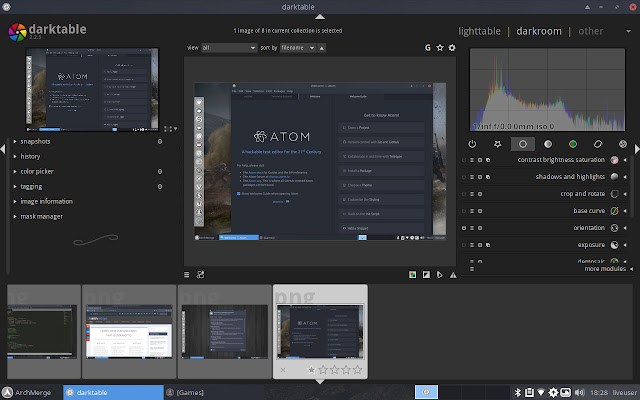Select second filmstrip thumbnail with white webpage
The height and width of the screenshot is (400, 640).
(129, 332)
